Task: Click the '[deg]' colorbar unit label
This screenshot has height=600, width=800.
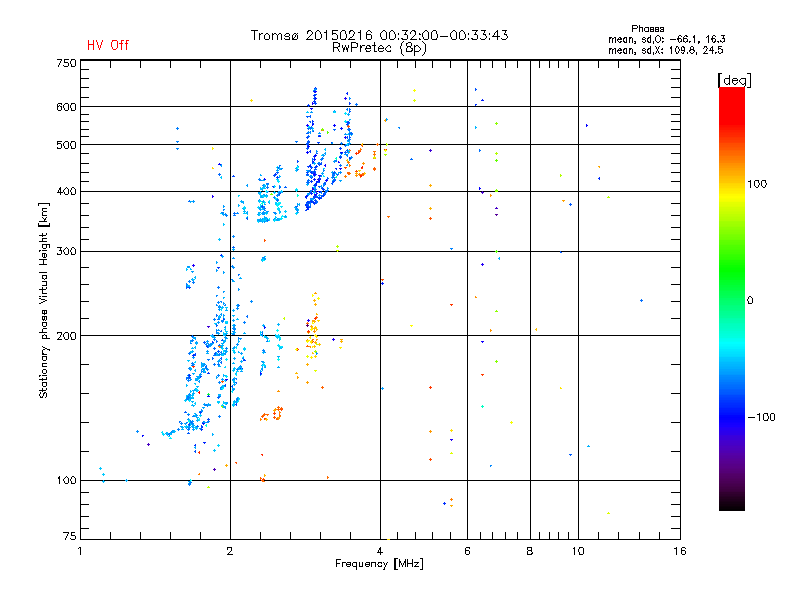Action: (734, 80)
